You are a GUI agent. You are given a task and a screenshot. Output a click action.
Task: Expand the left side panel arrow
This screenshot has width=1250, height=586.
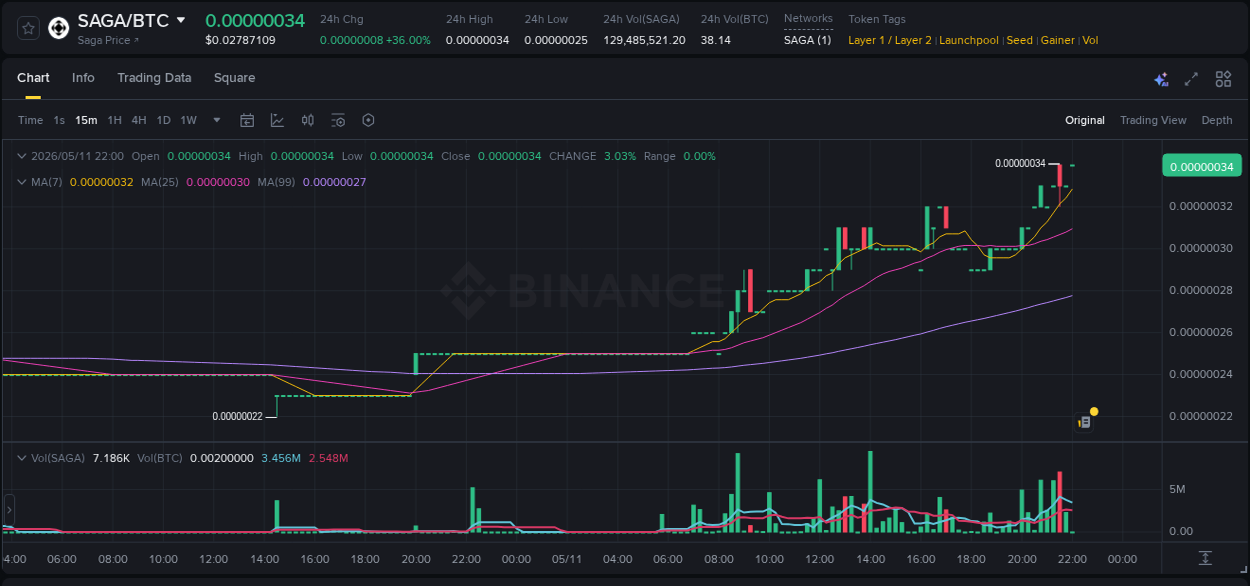[x=9, y=507]
